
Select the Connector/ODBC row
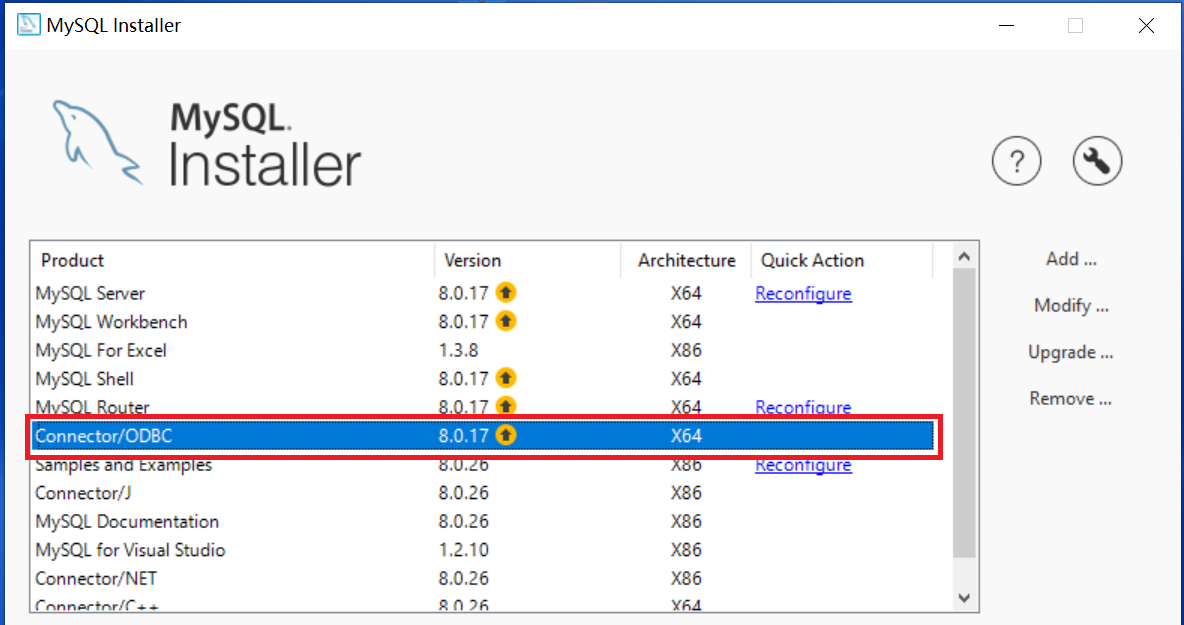[483, 436]
